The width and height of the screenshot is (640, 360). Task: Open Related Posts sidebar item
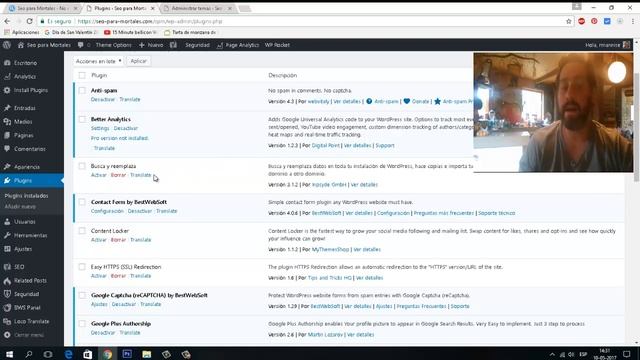[30, 281]
